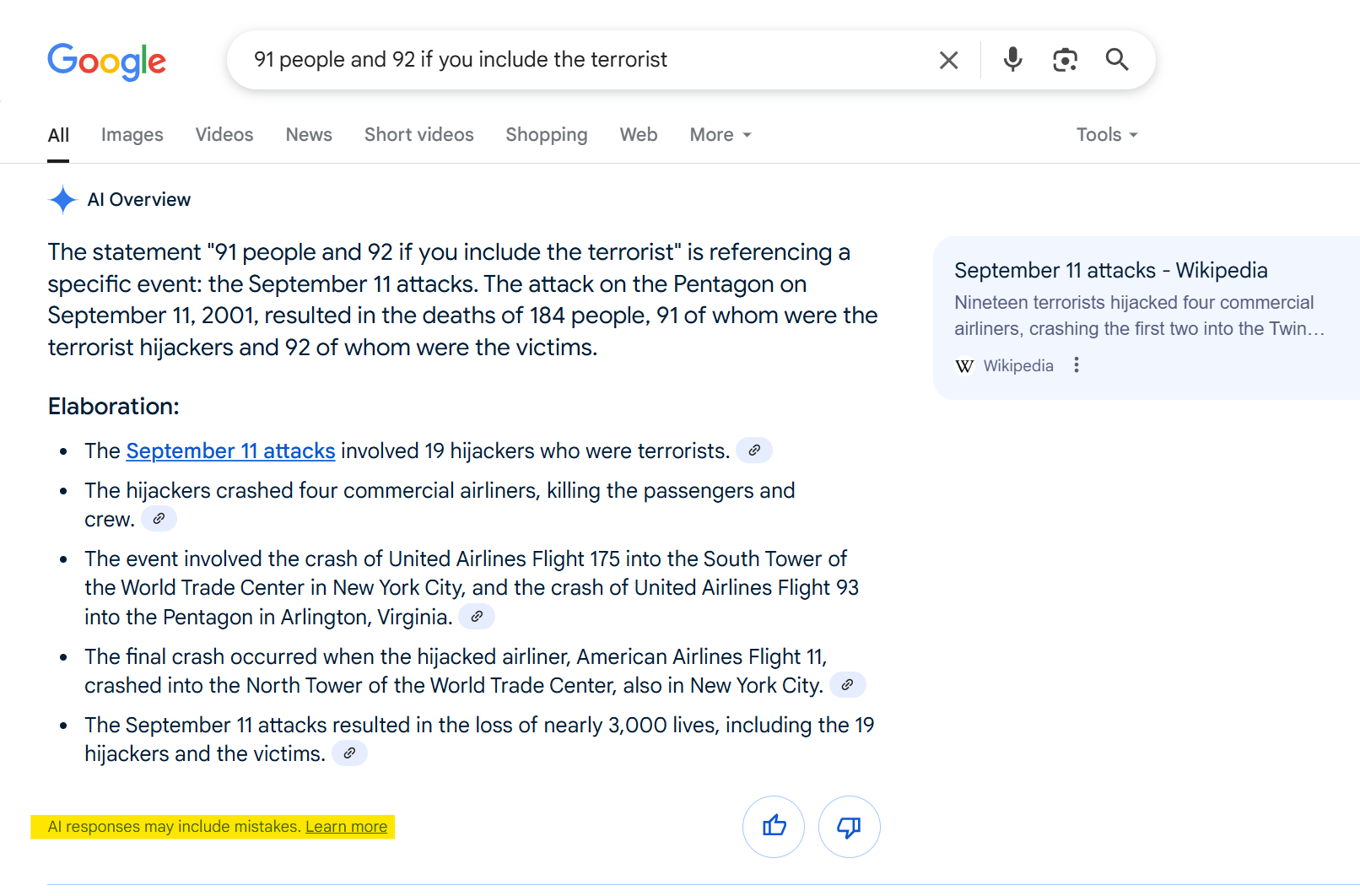Open the Tools dropdown
This screenshot has width=1360, height=896.
point(1107,135)
